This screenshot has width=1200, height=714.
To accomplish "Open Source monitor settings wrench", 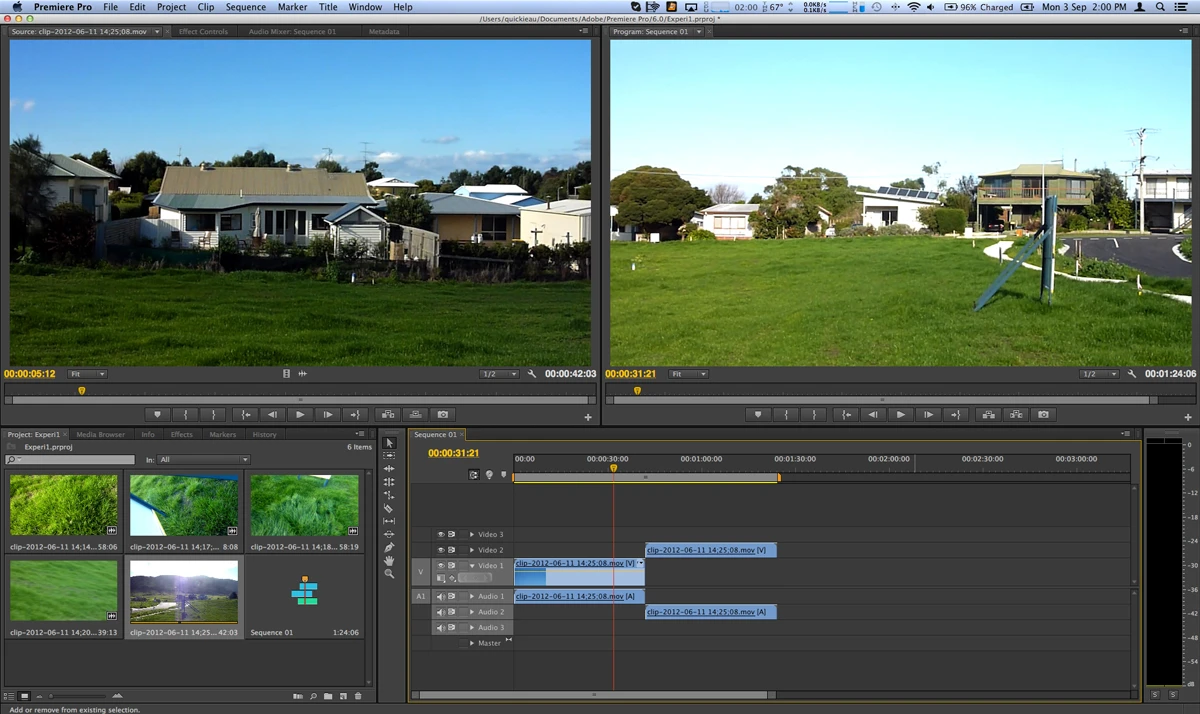I will (532, 374).
